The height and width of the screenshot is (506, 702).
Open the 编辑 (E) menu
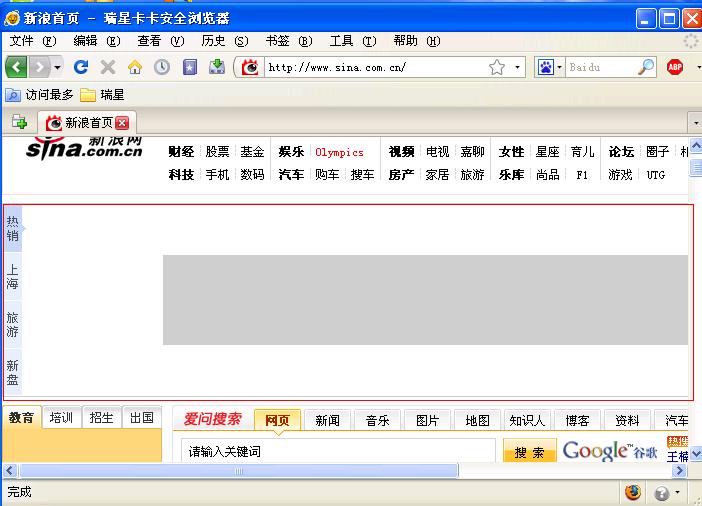[97, 41]
